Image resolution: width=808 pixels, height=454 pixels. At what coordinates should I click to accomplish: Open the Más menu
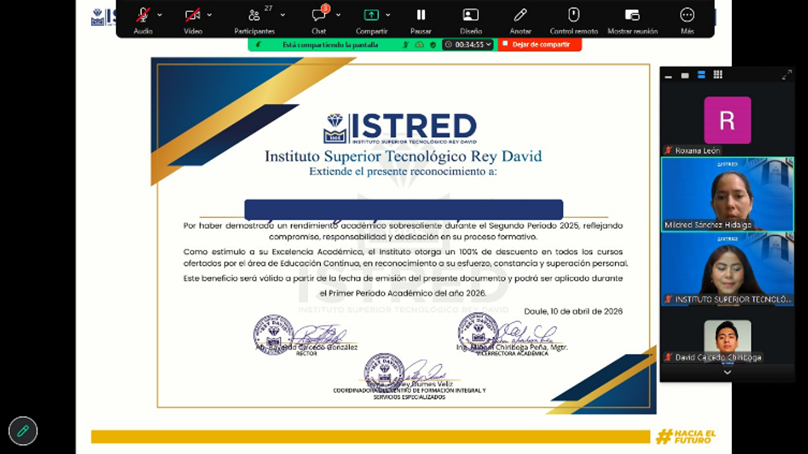687,16
